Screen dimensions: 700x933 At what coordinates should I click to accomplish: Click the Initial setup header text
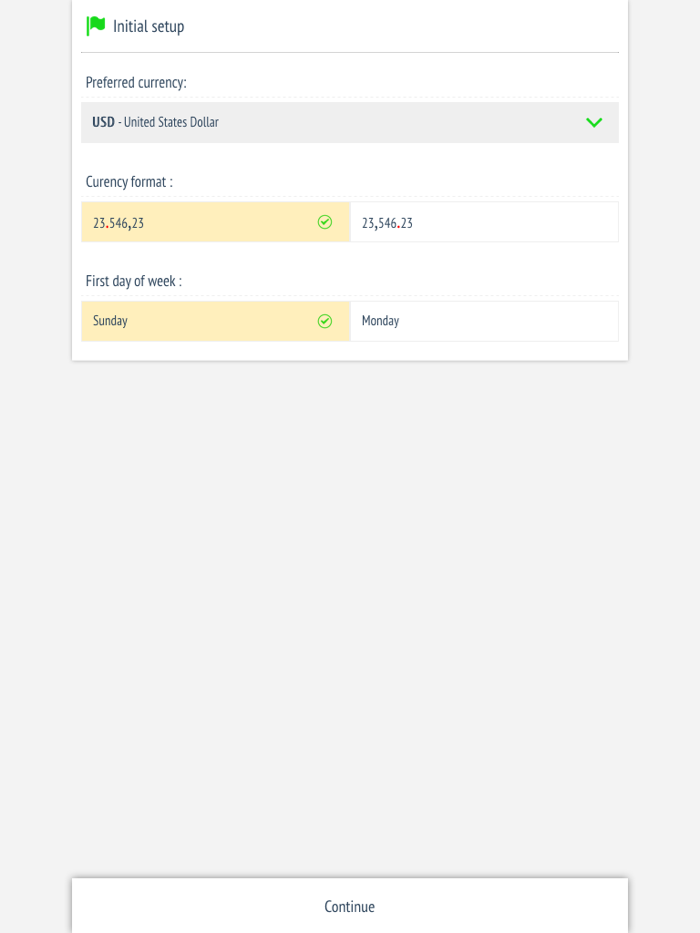point(148,26)
